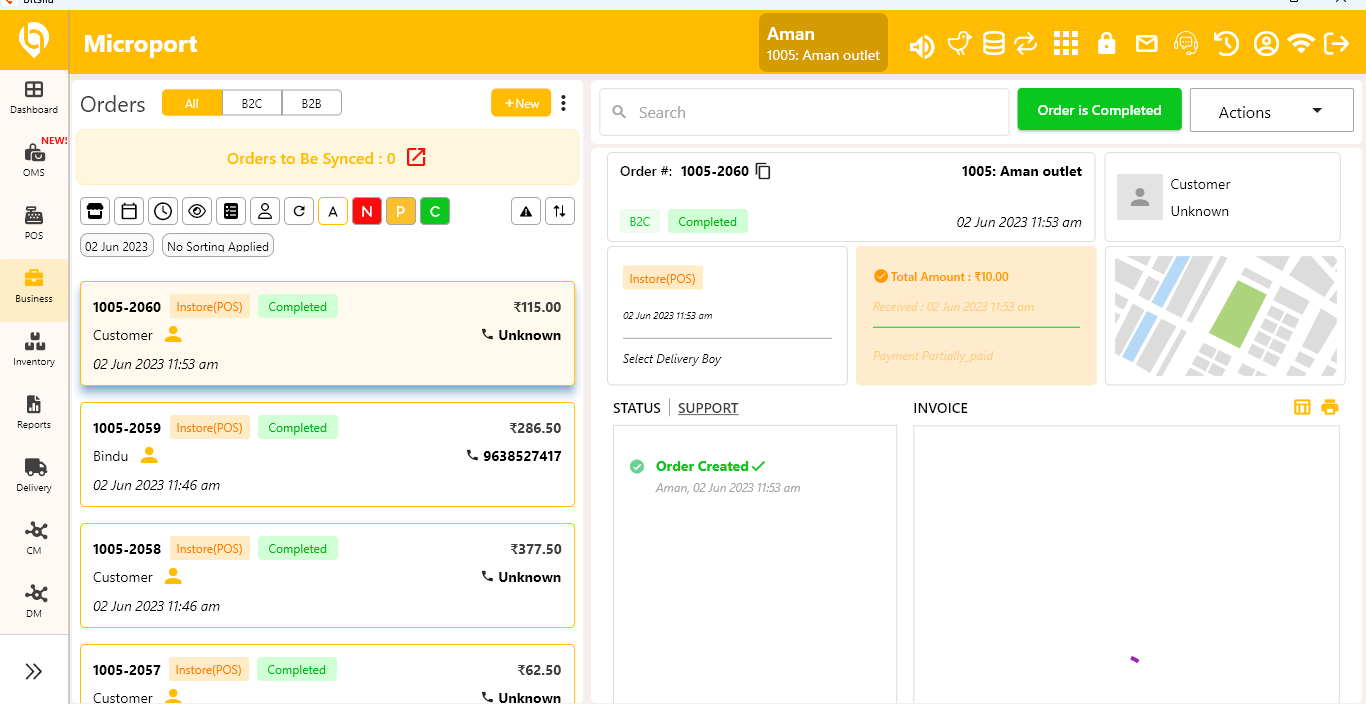Switch to the STATUS tab
1366x704 pixels.
pos(637,408)
